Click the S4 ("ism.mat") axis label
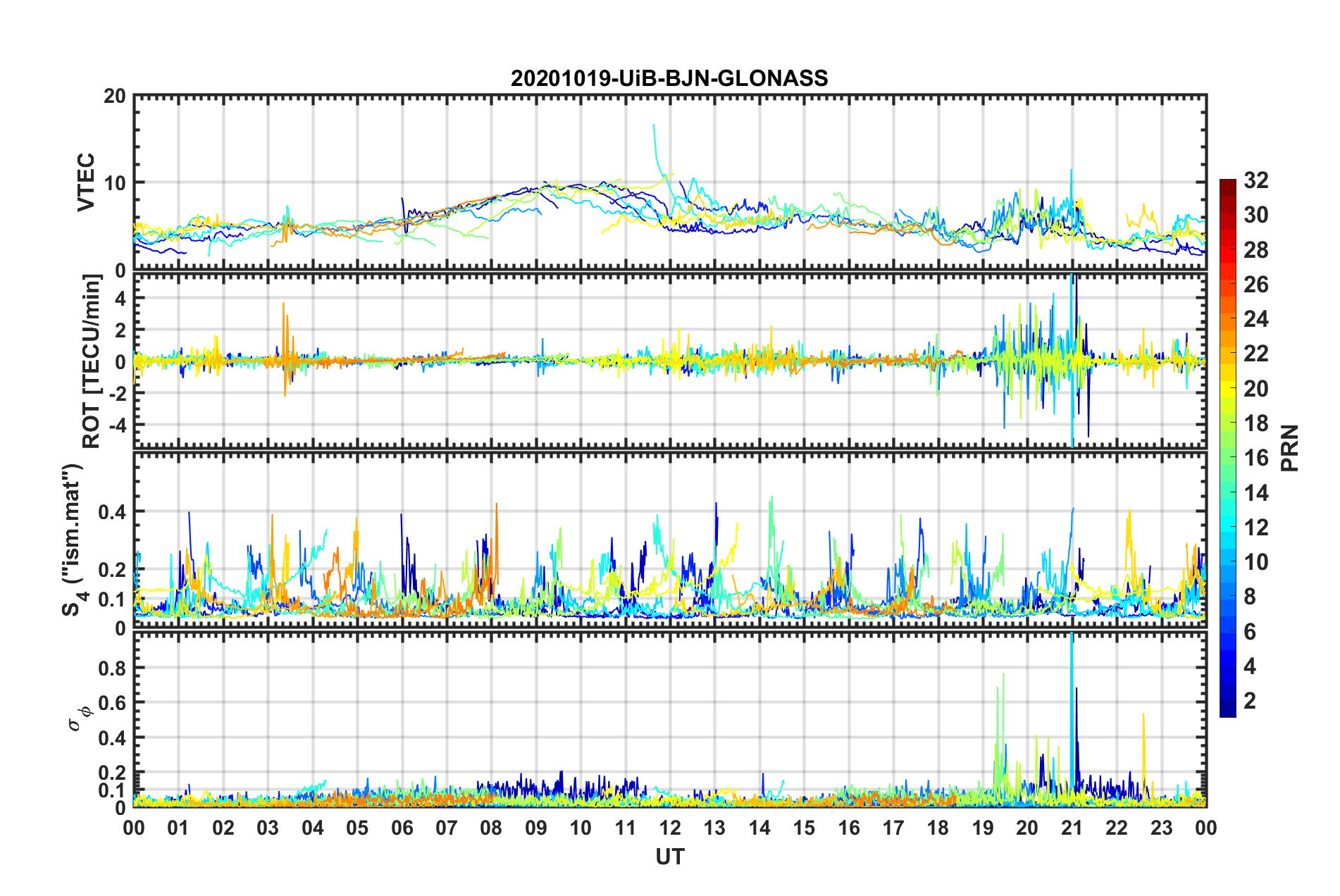The height and width of the screenshot is (896, 1340). click(73, 540)
